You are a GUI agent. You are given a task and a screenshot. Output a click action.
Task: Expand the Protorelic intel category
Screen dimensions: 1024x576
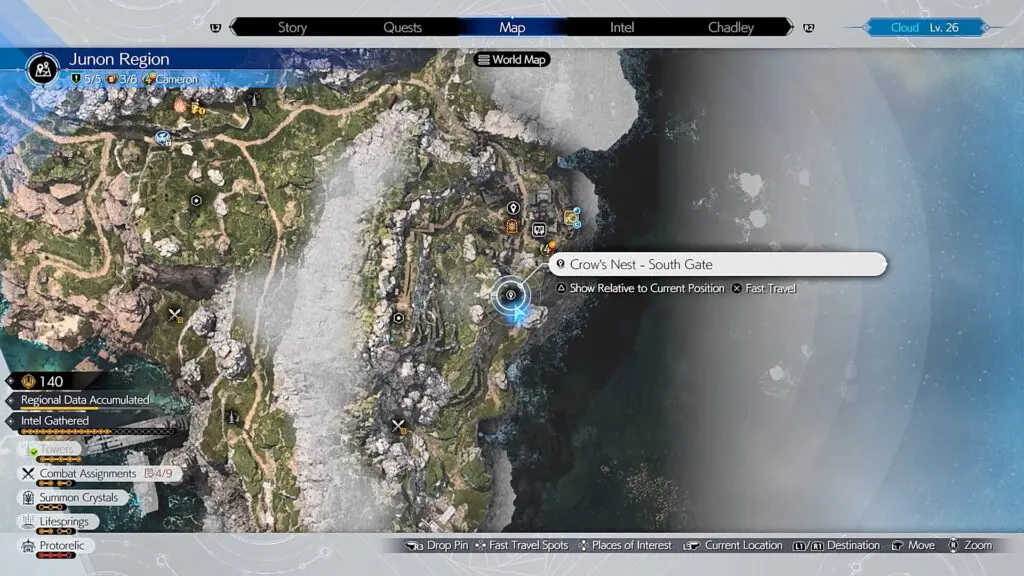[61, 545]
